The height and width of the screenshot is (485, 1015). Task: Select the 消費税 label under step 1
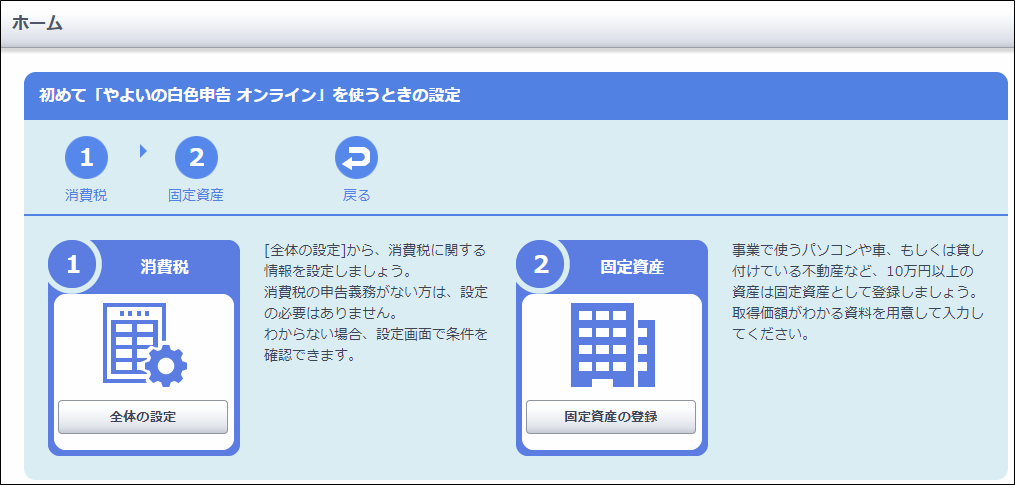[x=86, y=195]
